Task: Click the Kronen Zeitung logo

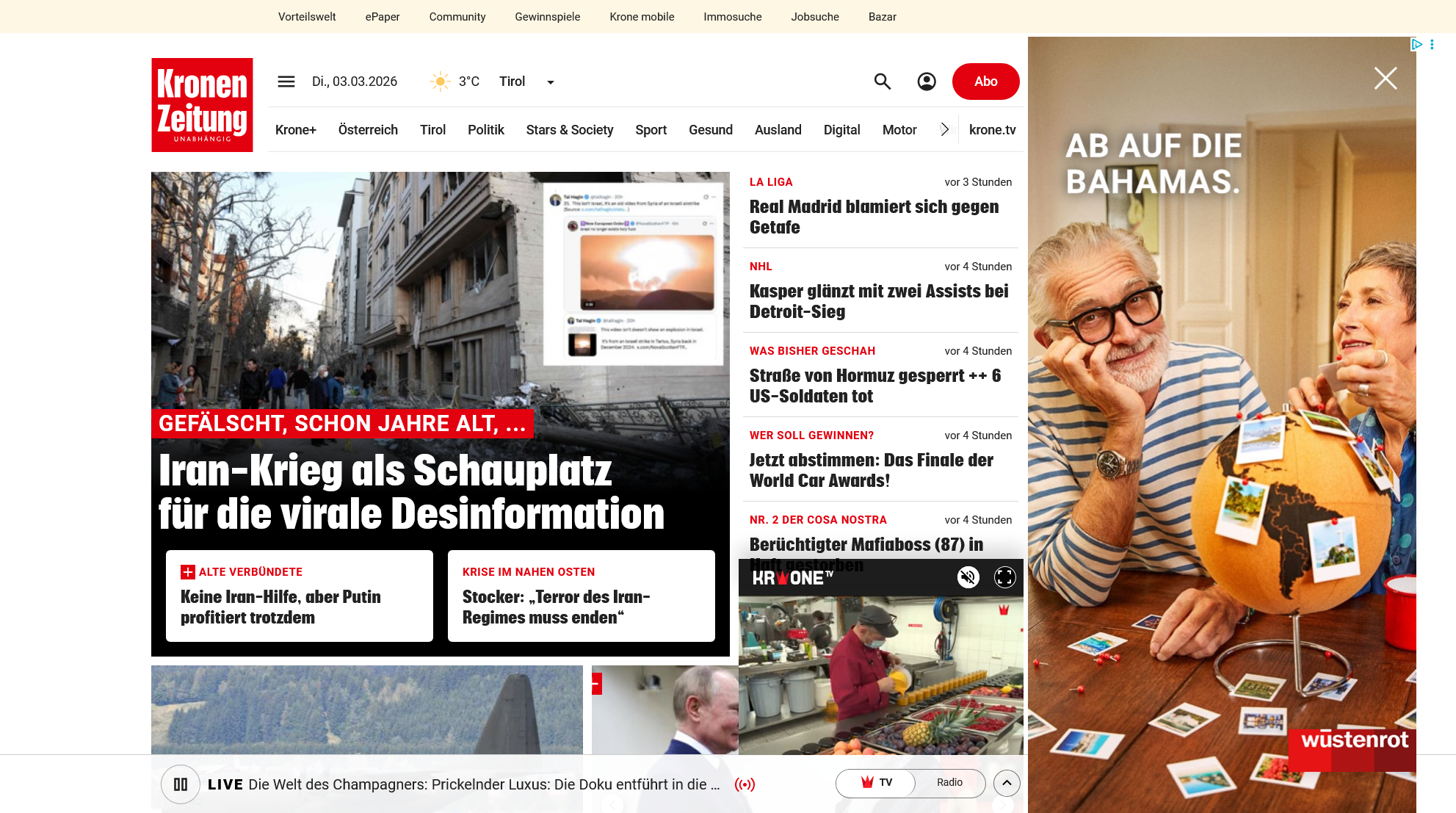Action: (x=202, y=105)
